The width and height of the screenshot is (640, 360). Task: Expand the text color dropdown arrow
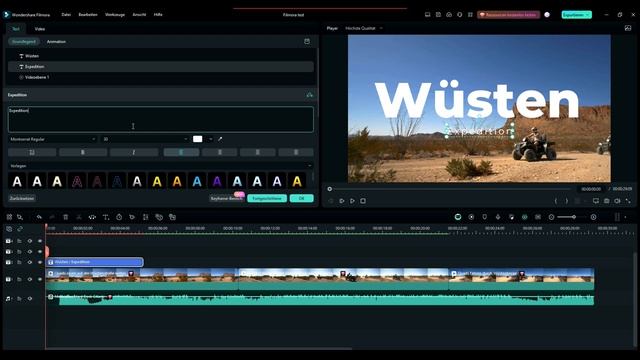pyautogui.click(x=211, y=139)
